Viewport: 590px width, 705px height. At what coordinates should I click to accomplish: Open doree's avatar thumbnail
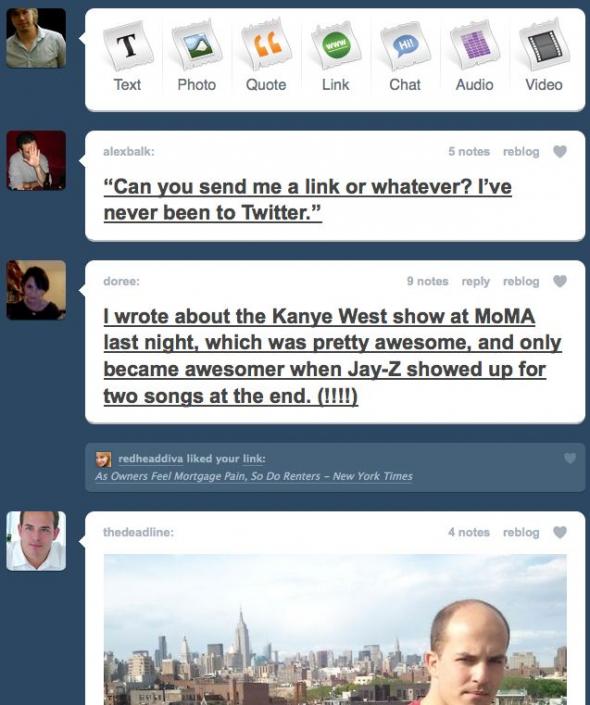tap(36, 290)
